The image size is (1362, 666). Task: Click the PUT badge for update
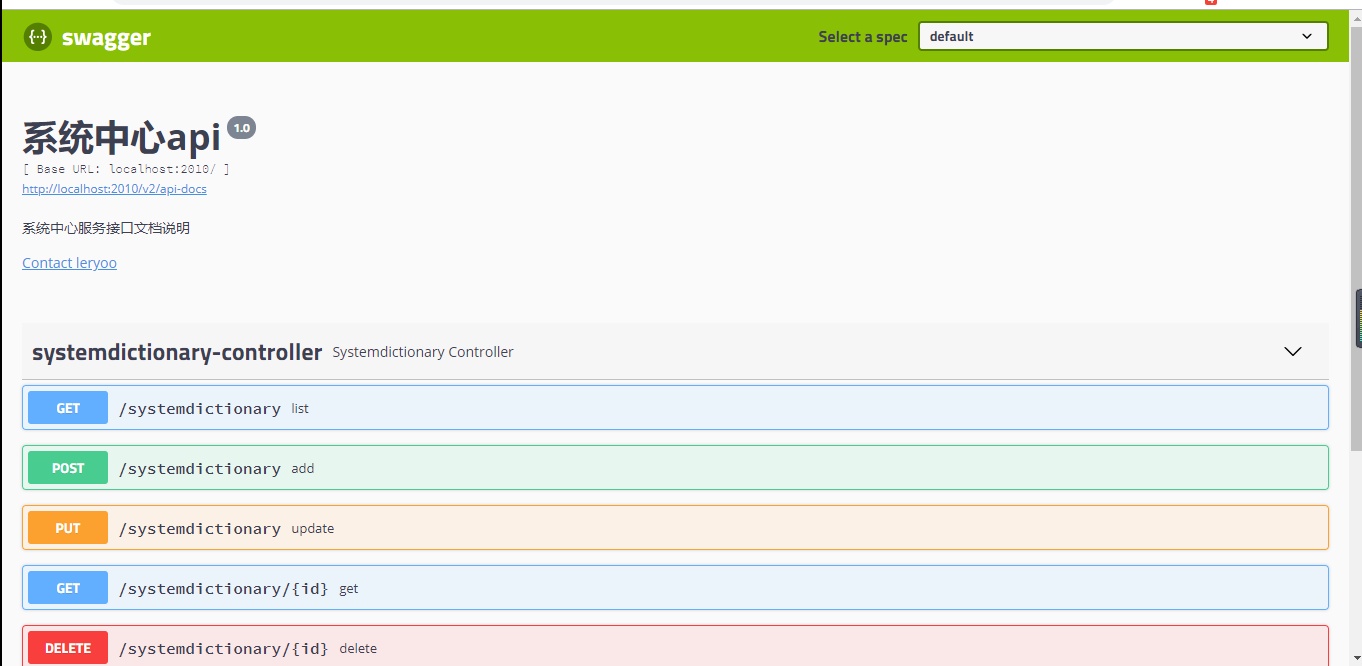[68, 528]
